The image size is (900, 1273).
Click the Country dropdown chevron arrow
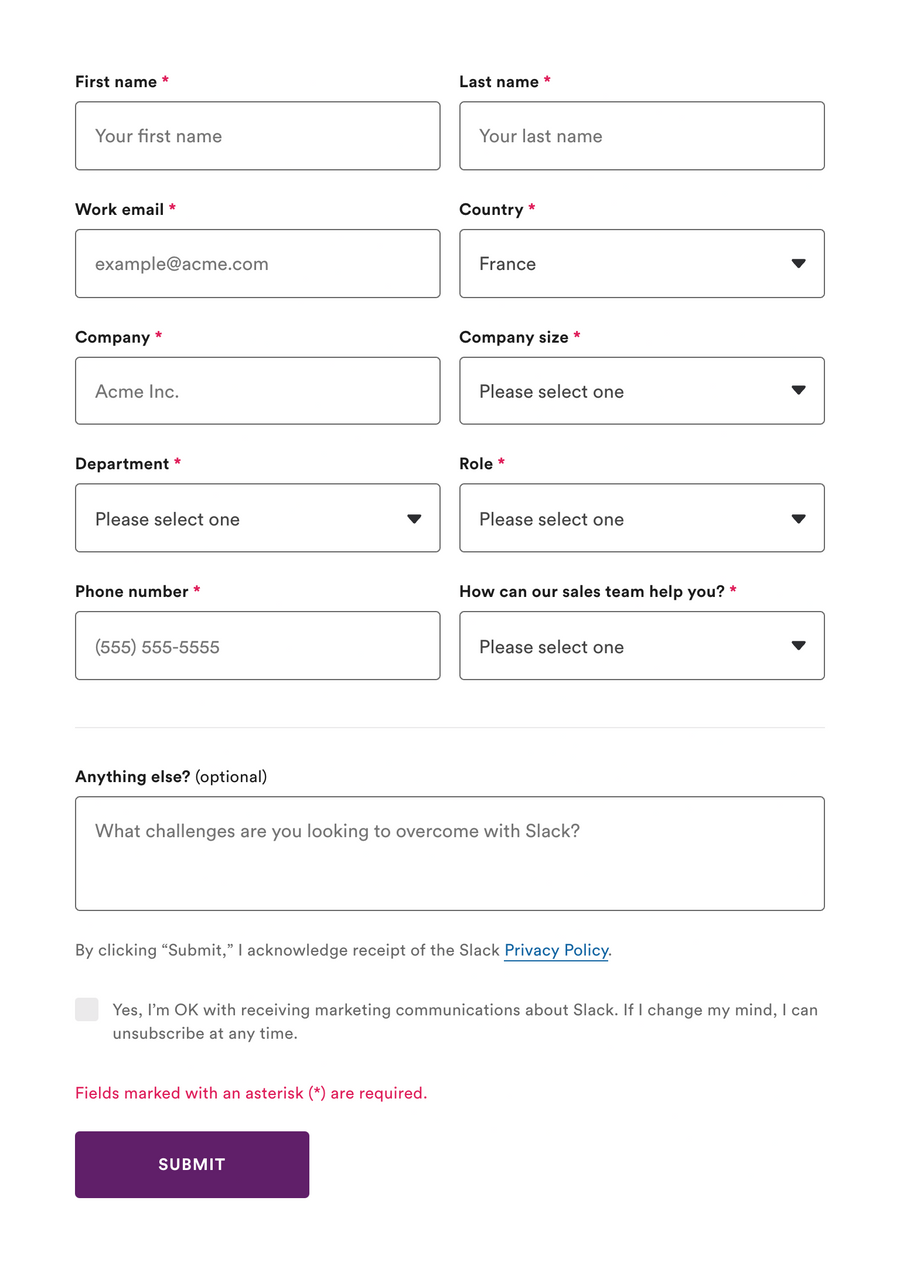pyautogui.click(x=798, y=263)
